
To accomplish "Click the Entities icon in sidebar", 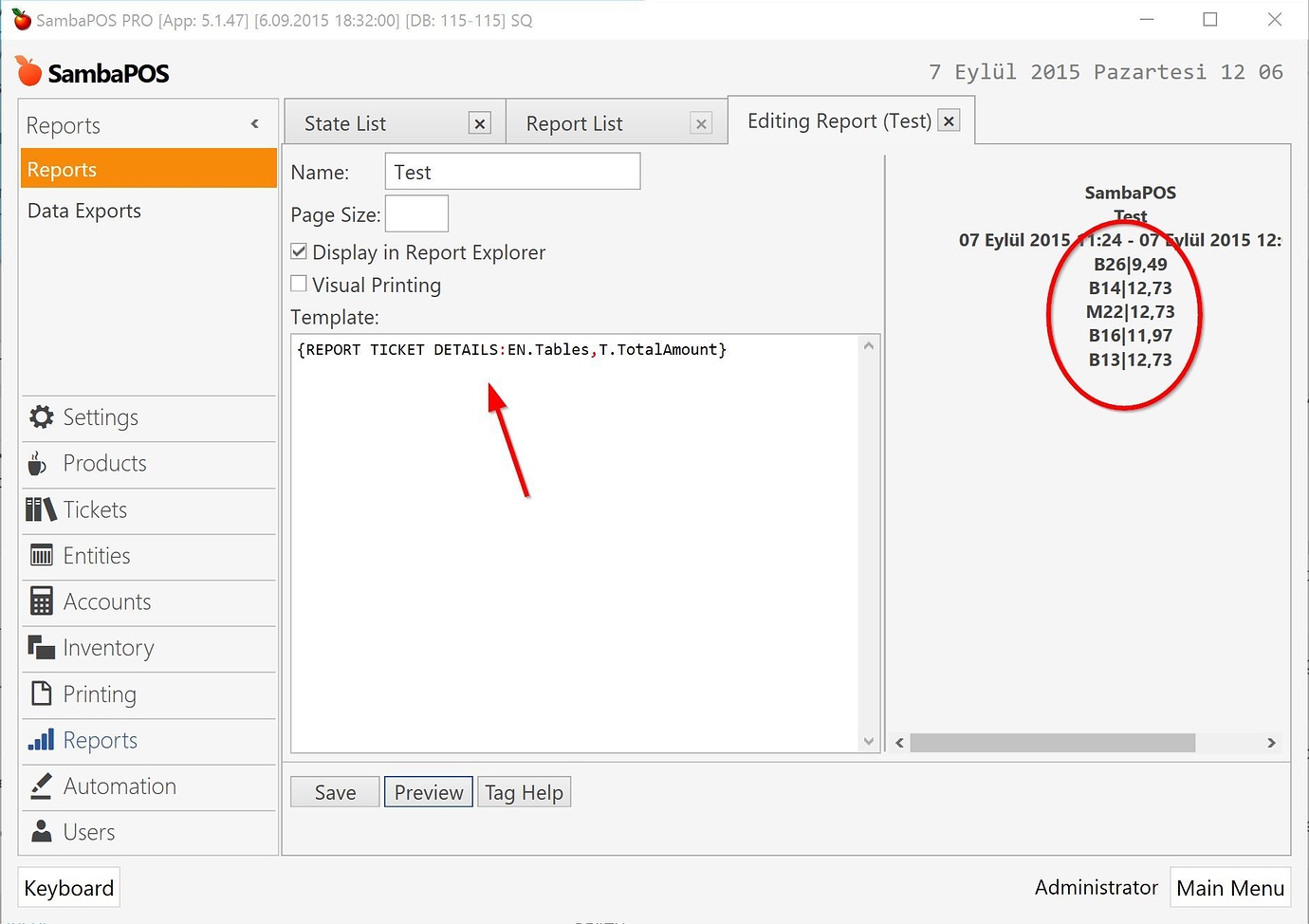I will 41,556.
